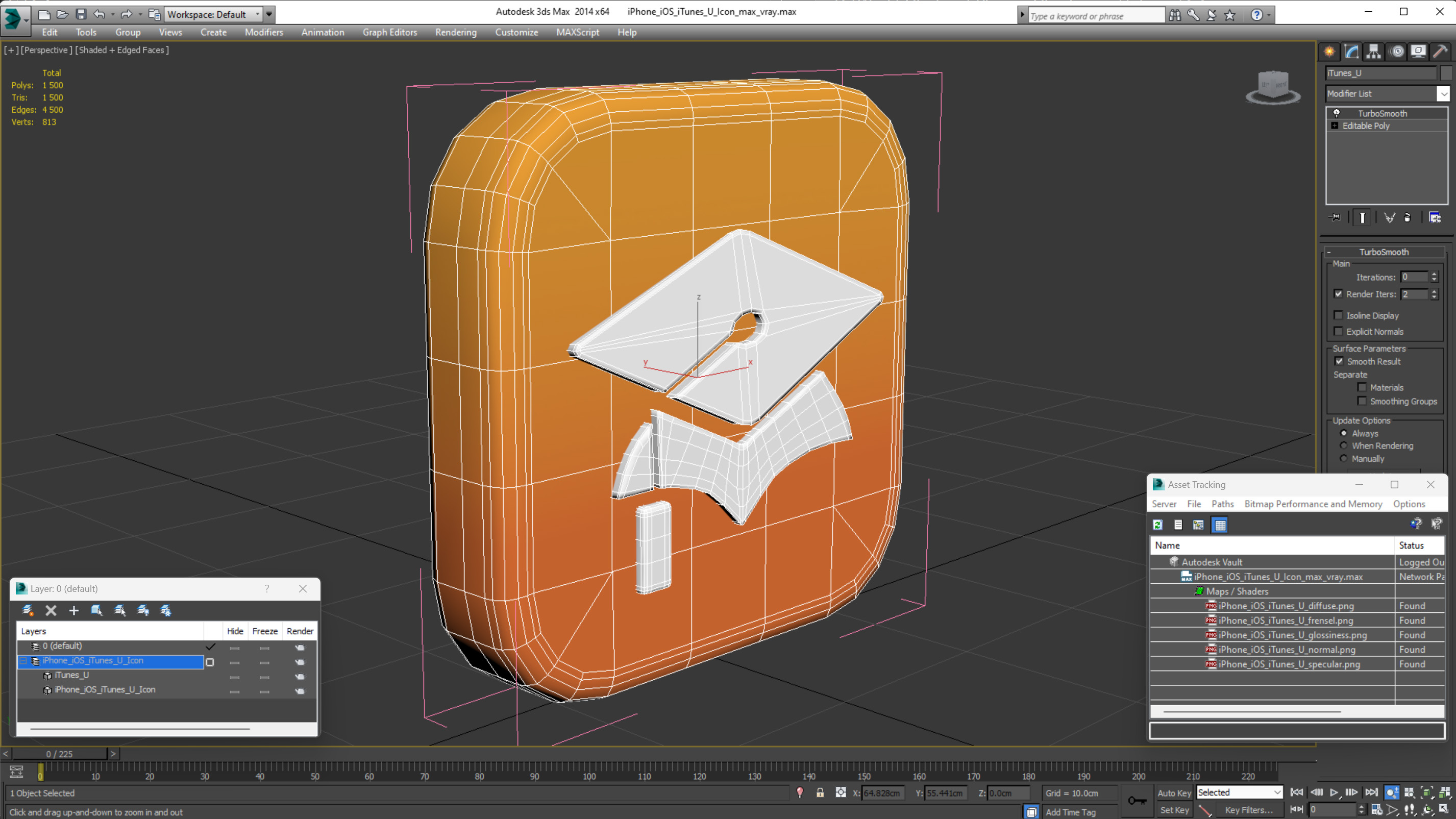Screen dimensions: 1456x819
Task: Click the Auto Key button
Action: 1174,793
